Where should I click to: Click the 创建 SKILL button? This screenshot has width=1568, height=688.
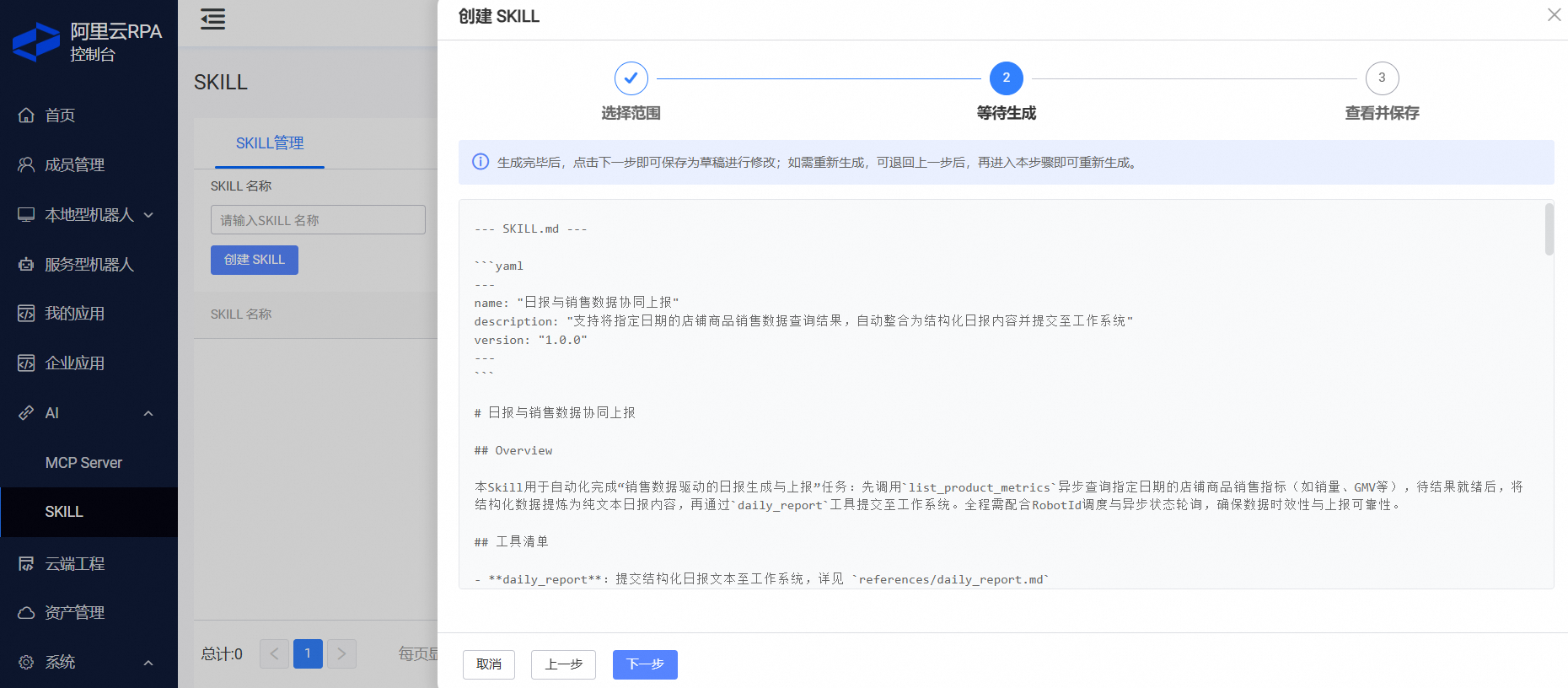[255, 260]
